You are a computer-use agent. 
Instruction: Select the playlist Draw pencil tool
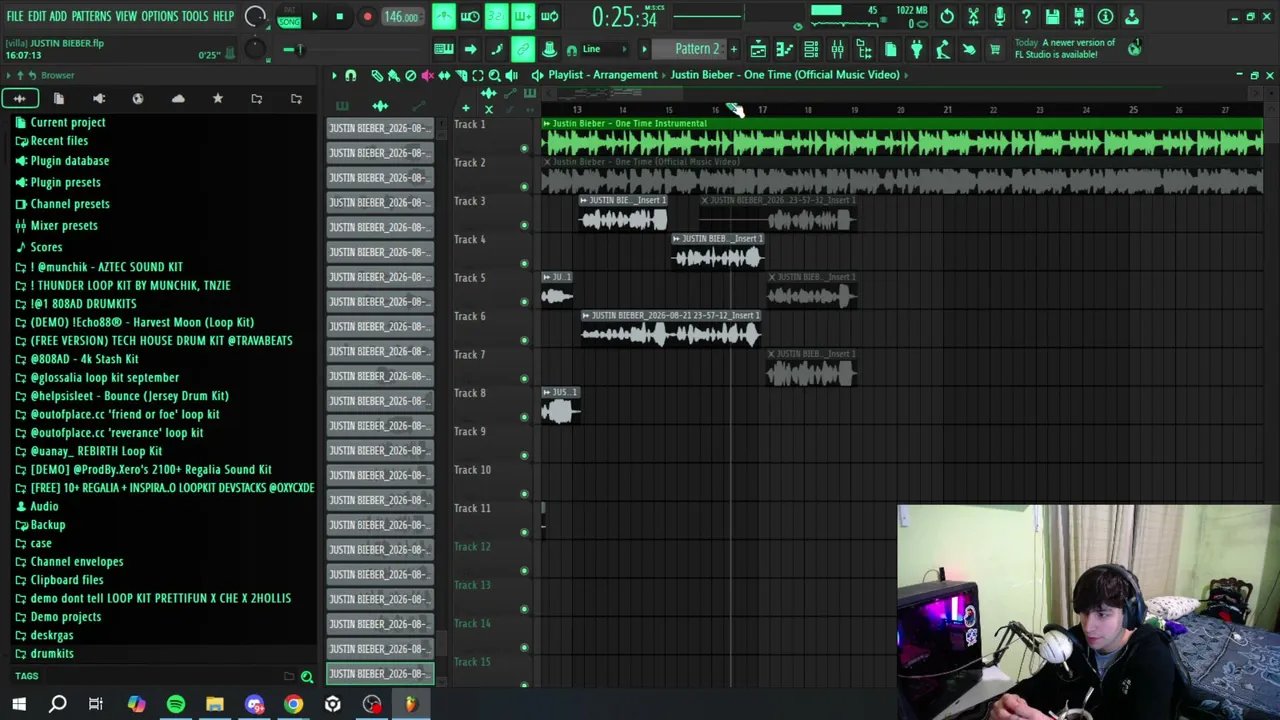[x=377, y=76]
